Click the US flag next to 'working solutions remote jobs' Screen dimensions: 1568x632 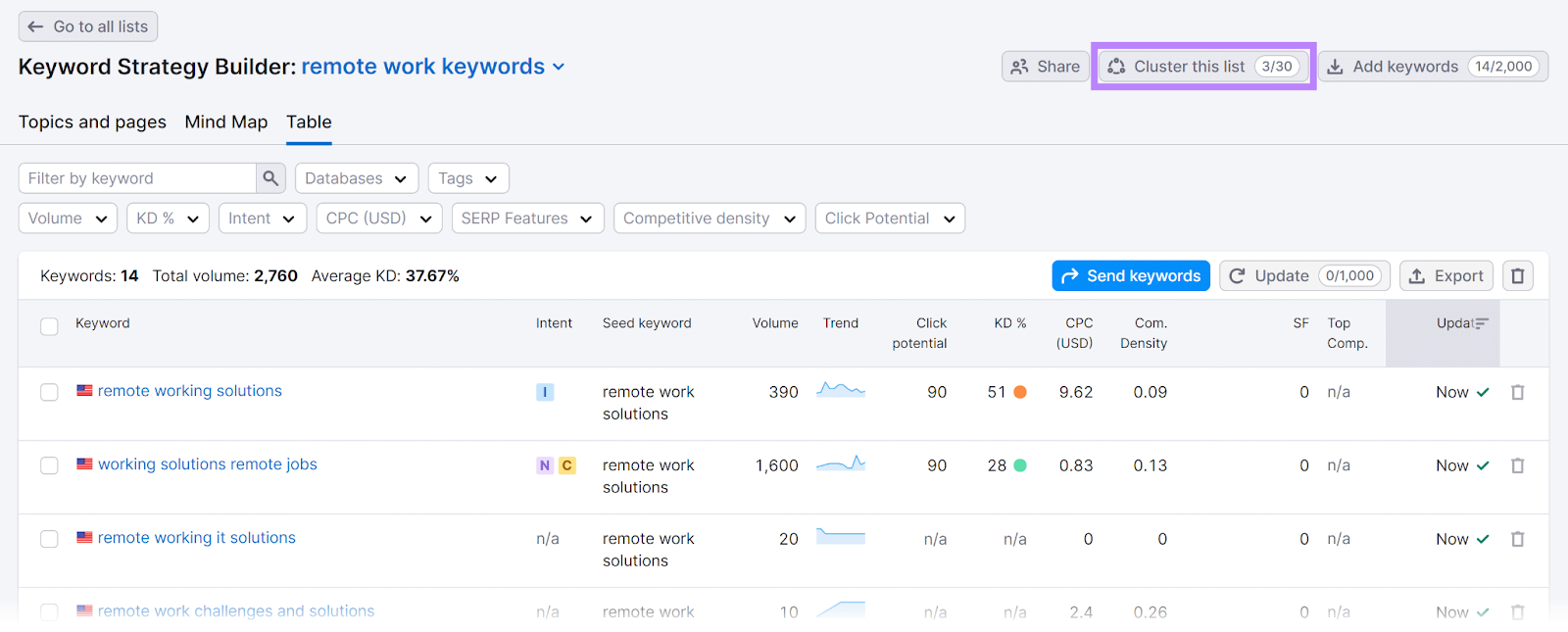click(85, 464)
